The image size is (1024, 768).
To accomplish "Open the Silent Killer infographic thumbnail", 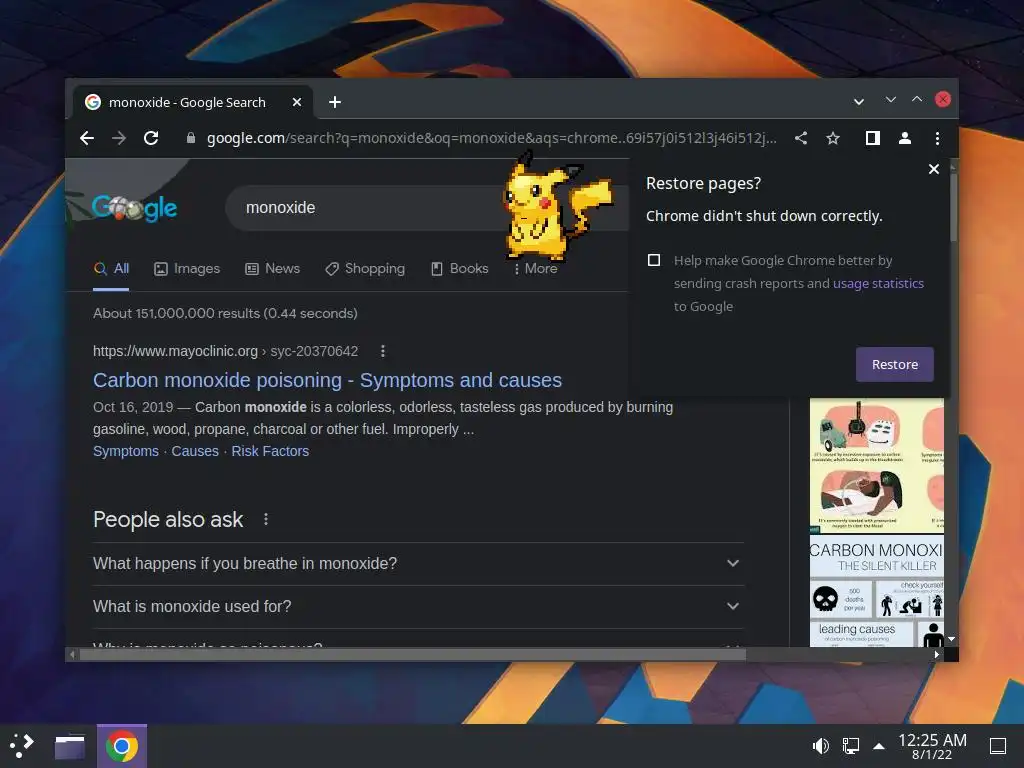I will (x=877, y=592).
